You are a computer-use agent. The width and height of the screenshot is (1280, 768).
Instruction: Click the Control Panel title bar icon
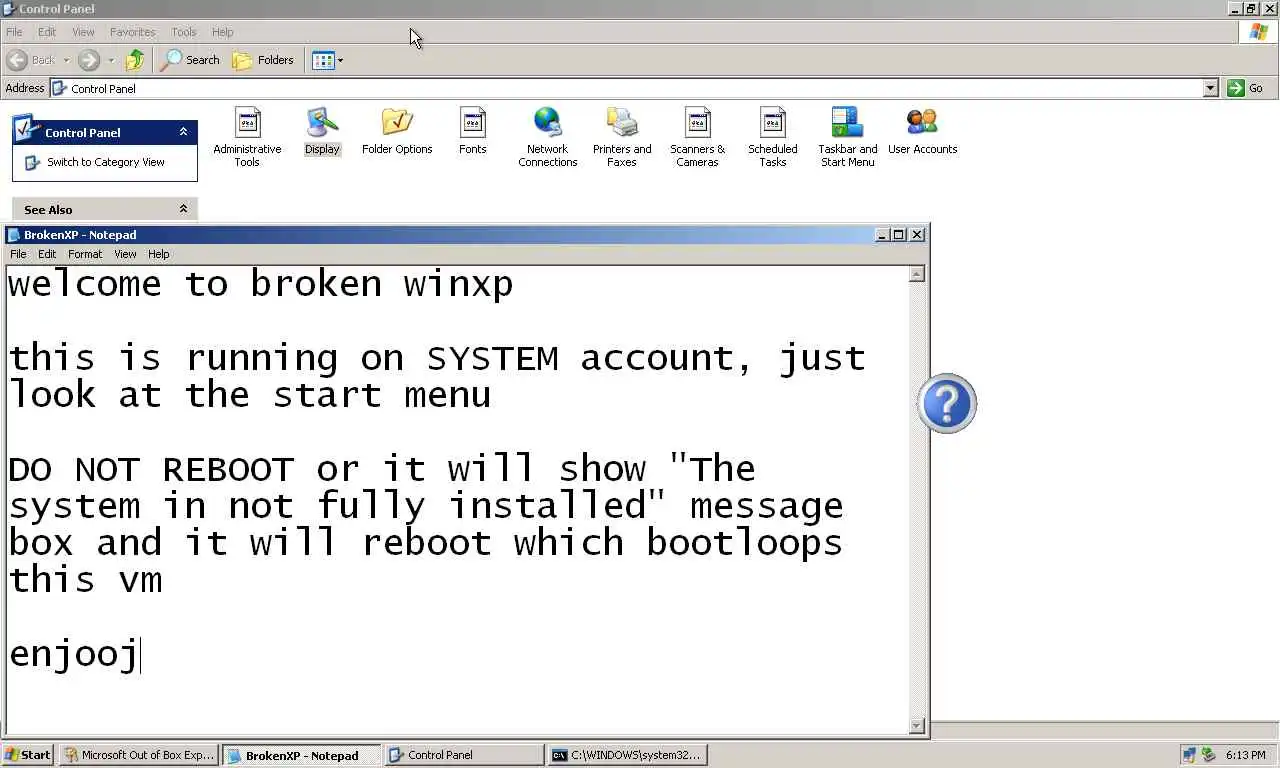[x=9, y=9]
